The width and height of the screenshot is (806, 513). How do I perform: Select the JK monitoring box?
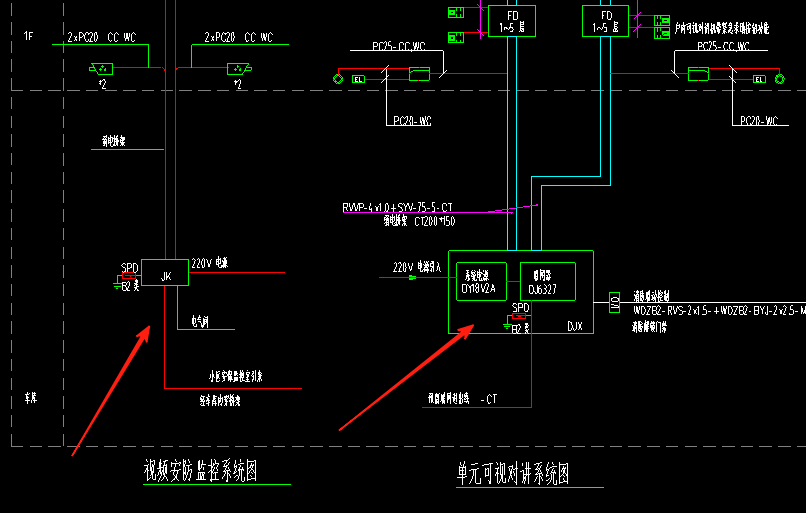coord(165,272)
